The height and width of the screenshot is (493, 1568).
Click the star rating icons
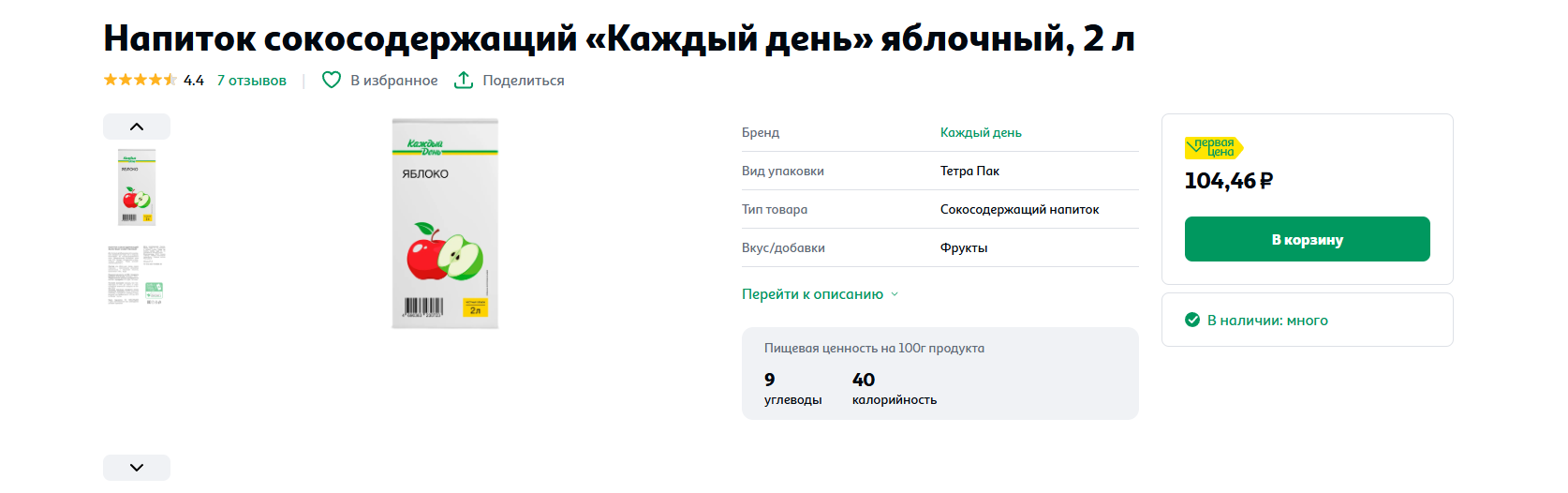(x=141, y=80)
